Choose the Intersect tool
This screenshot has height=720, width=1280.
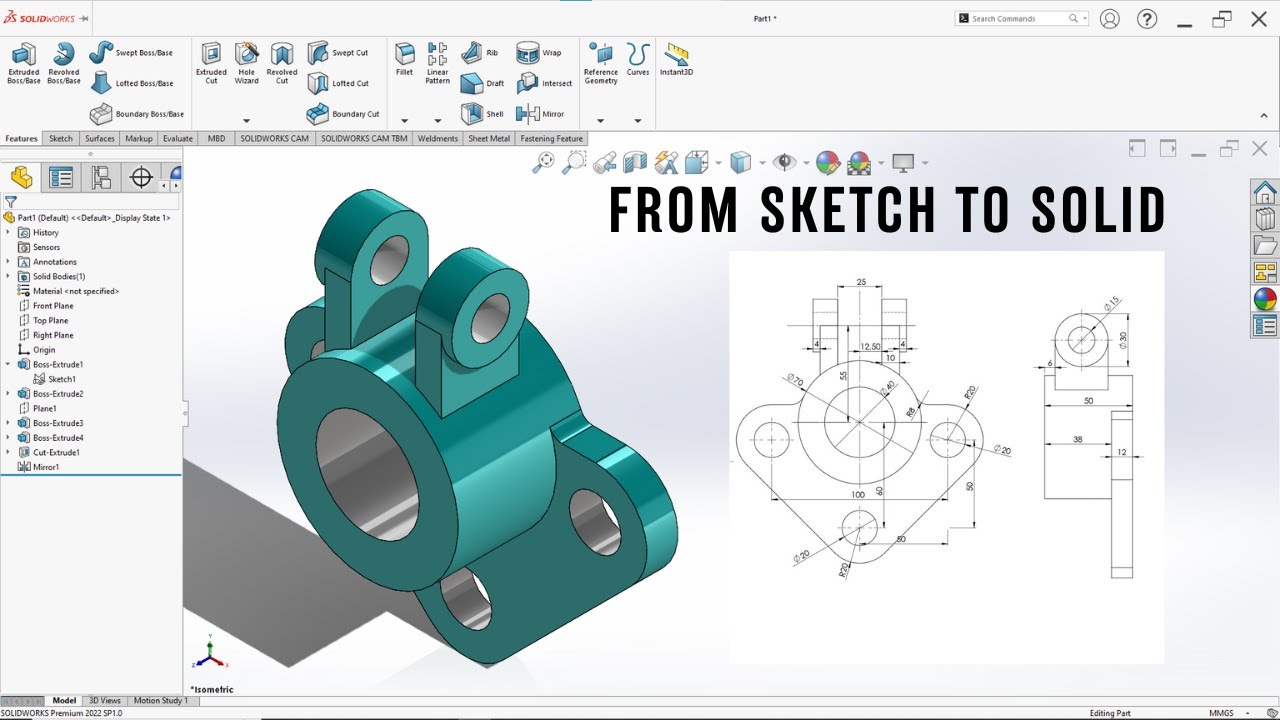tap(545, 83)
